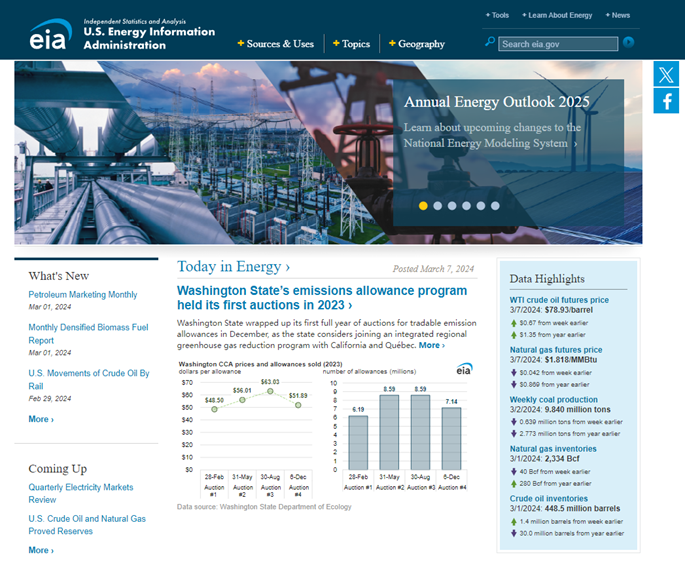Expand the Geography menu
The image size is (685, 563).
[417, 44]
